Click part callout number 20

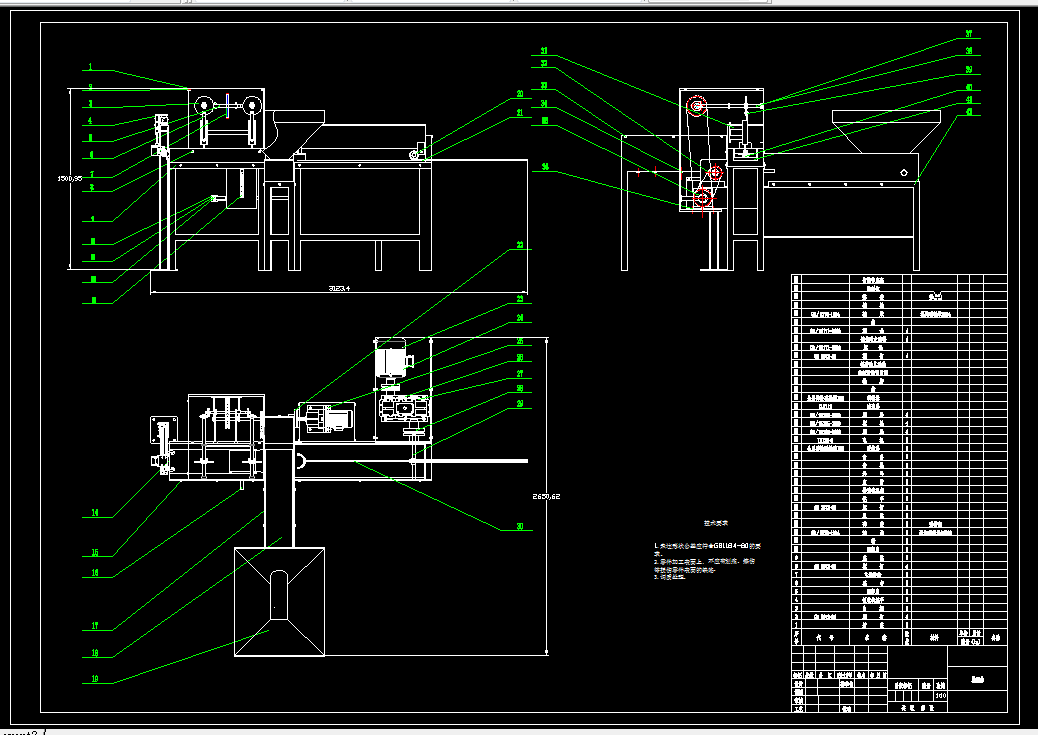520,94
